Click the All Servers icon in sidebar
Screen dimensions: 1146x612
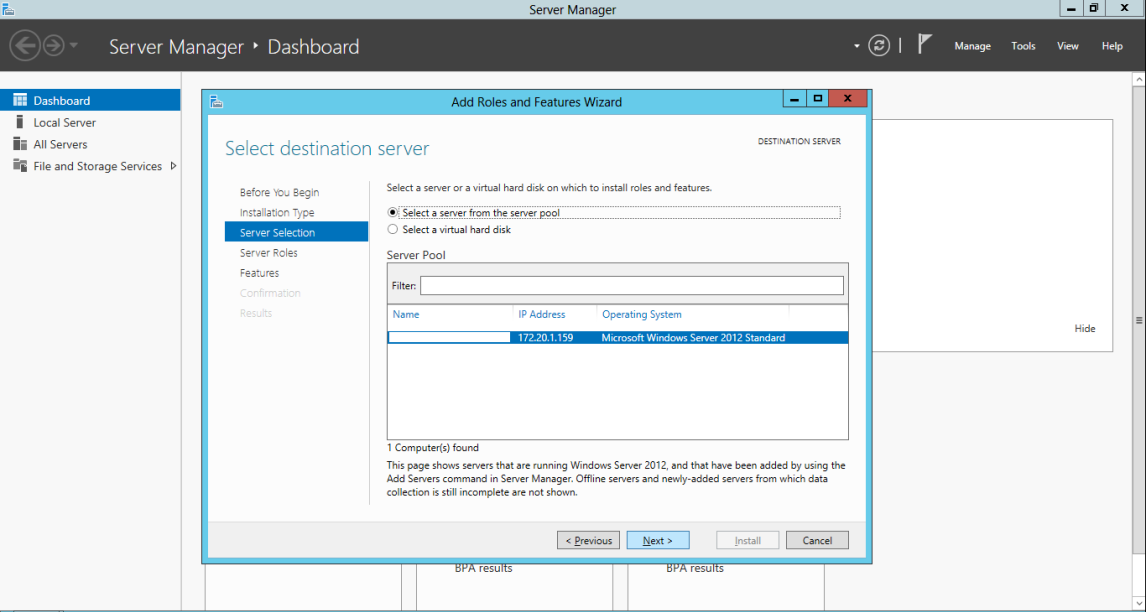[20, 144]
